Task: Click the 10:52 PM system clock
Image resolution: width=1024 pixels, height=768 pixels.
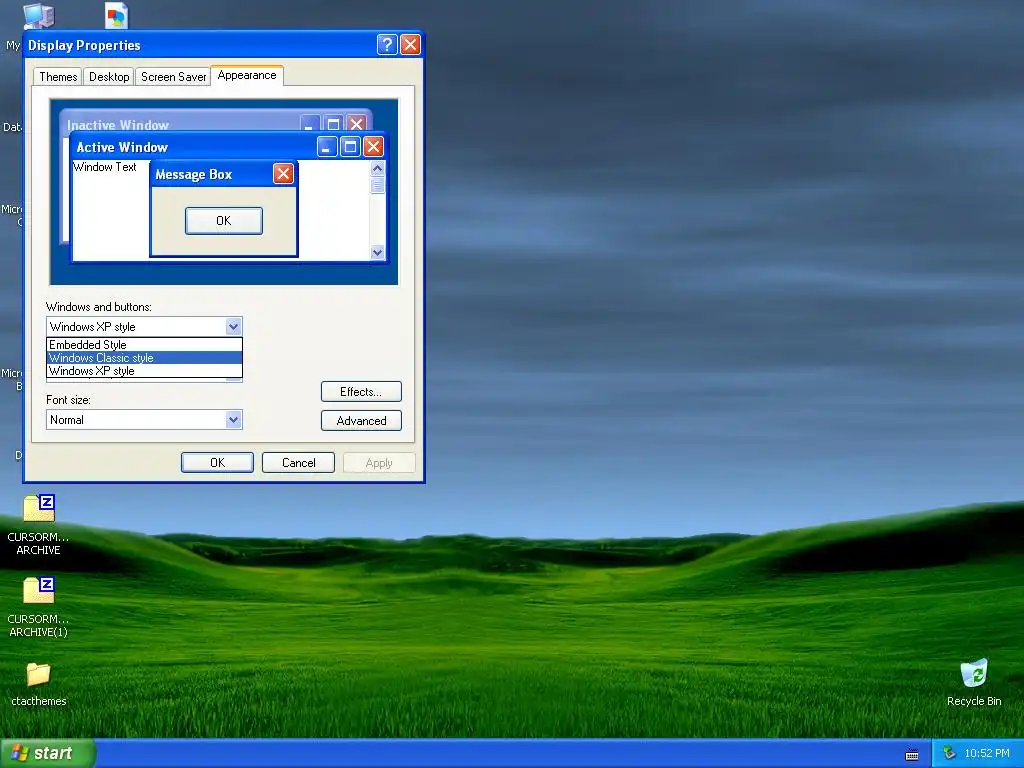Action: point(987,753)
